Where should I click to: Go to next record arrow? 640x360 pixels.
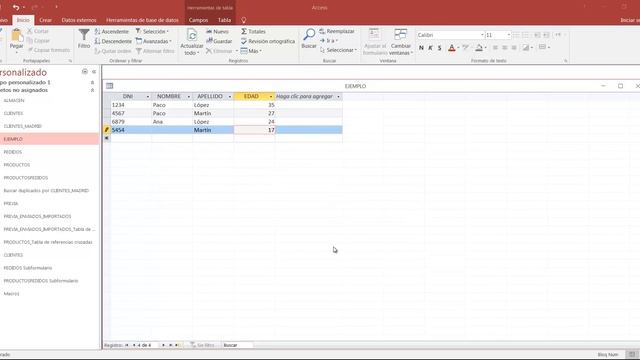point(163,345)
